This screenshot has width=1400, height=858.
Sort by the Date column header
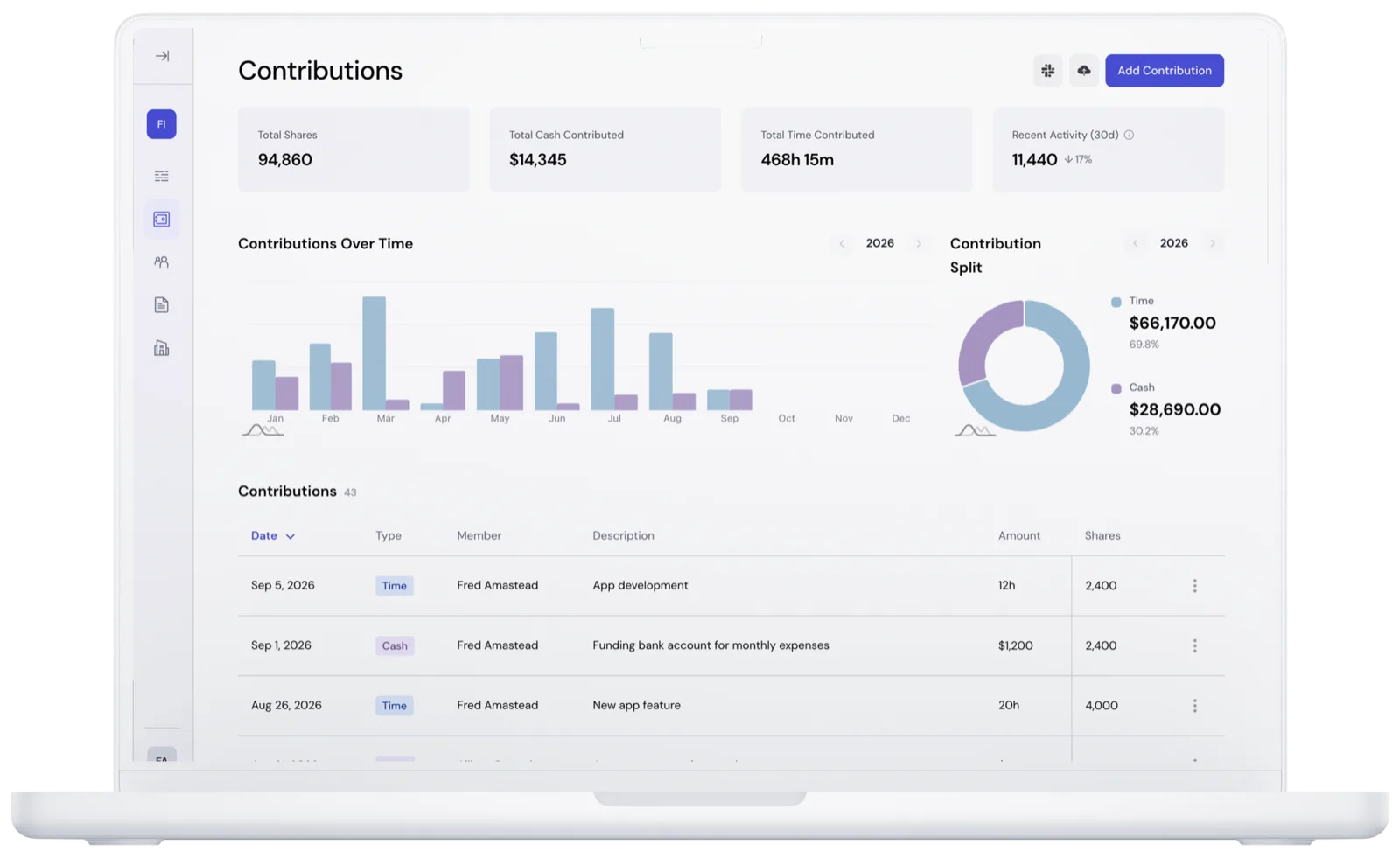(273, 535)
